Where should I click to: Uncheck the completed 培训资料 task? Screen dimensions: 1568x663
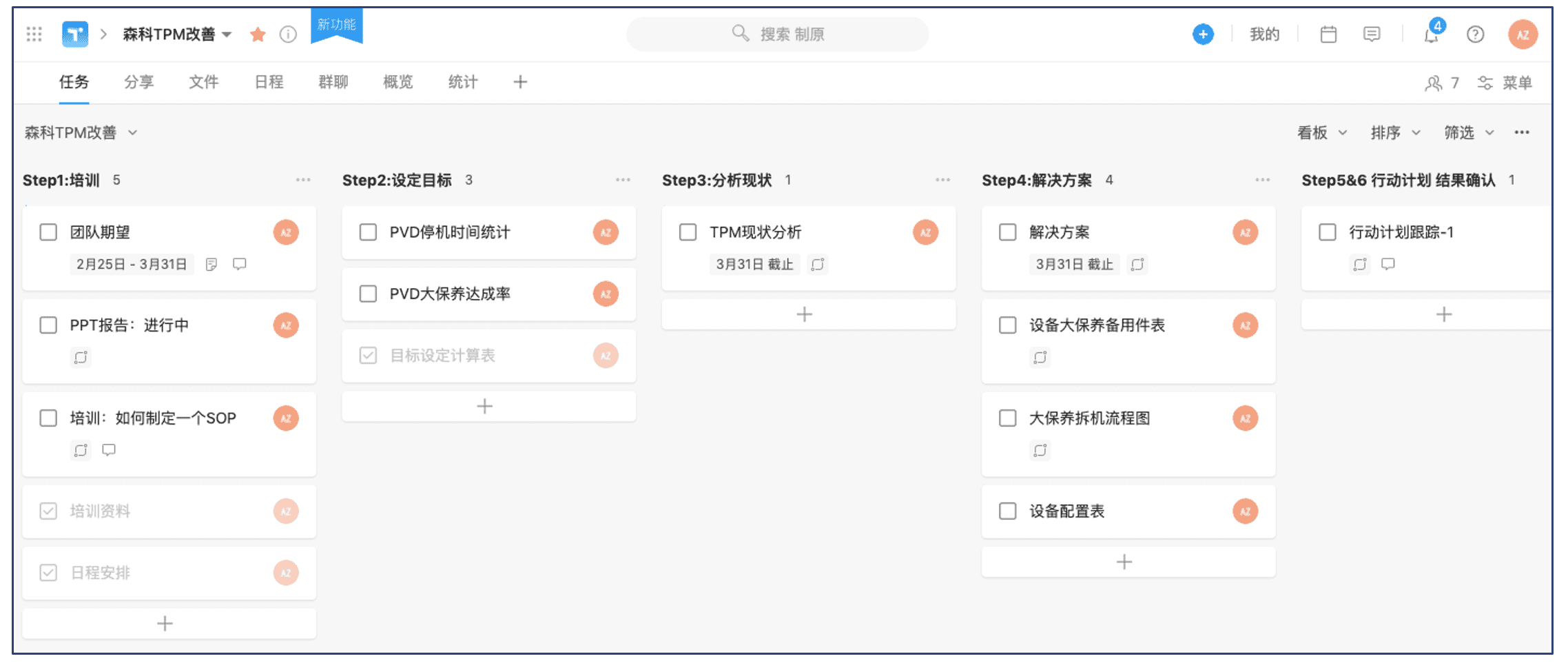pyautogui.click(x=48, y=511)
